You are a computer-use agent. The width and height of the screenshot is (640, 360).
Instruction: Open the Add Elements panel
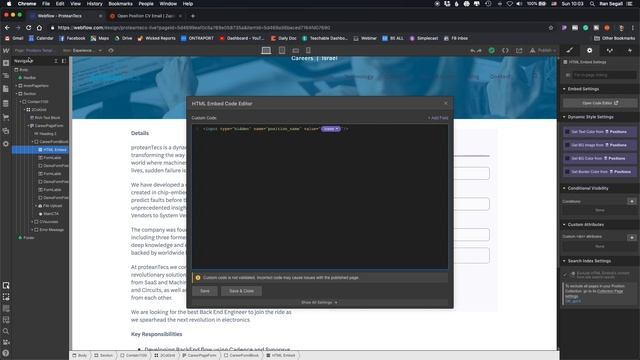pos(6,63)
